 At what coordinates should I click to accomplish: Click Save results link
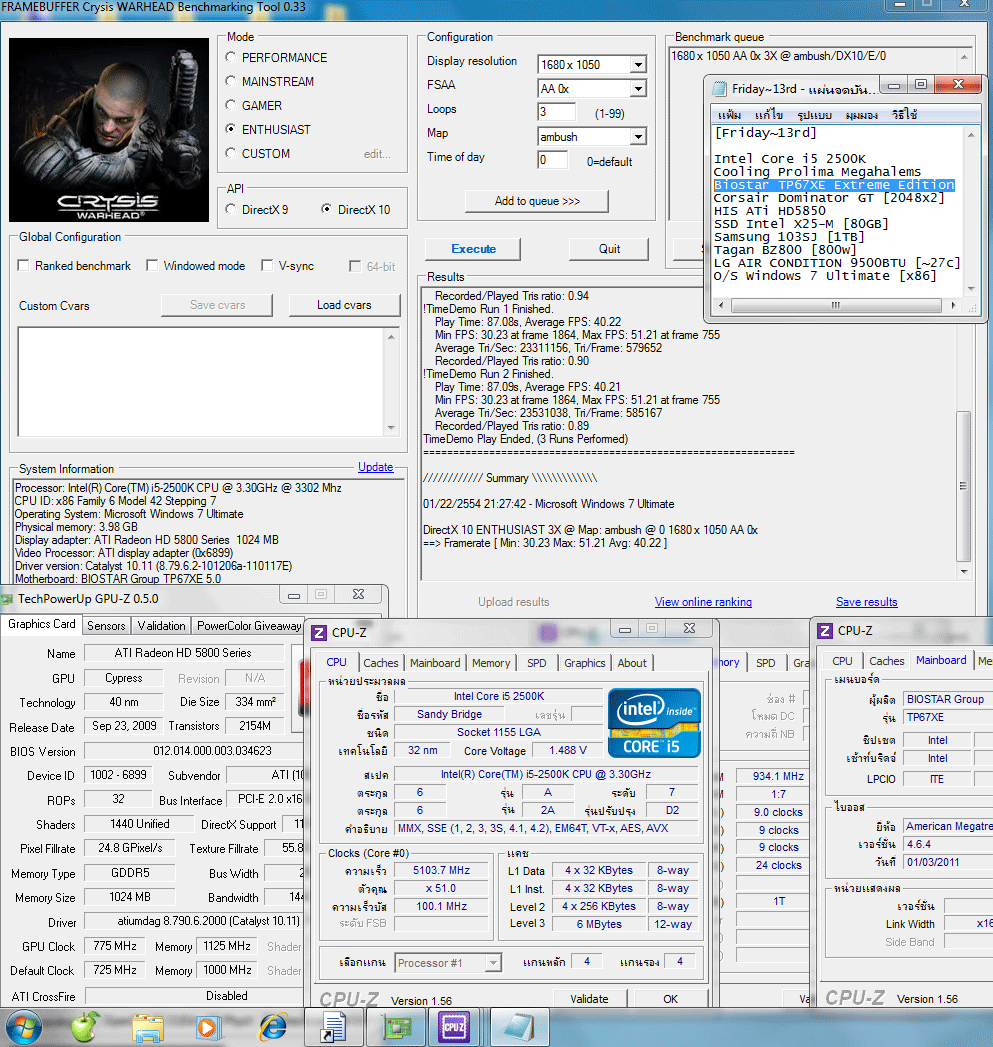[x=866, y=602]
